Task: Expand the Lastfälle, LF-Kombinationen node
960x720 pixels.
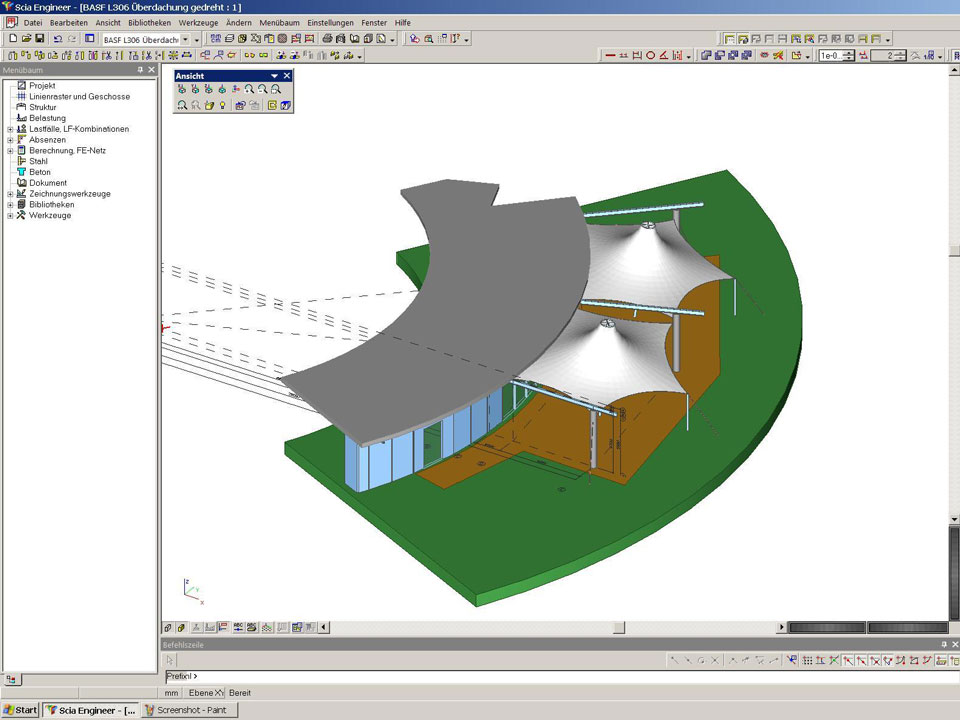Action: [10, 129]
